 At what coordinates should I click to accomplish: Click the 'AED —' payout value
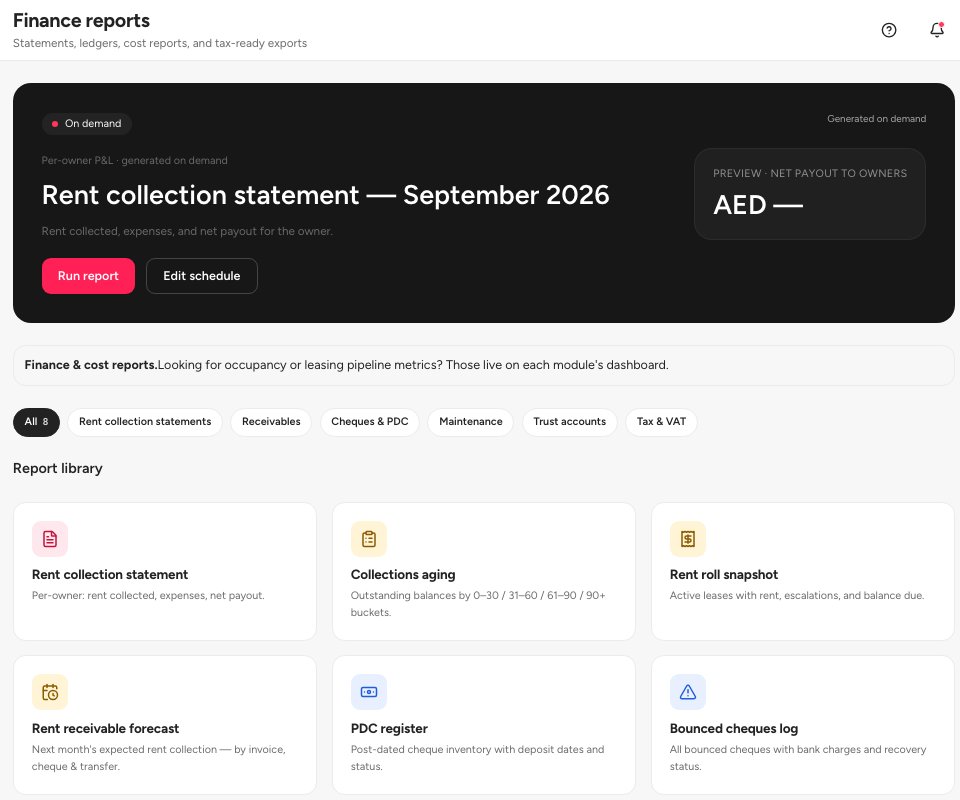point(758,205)
